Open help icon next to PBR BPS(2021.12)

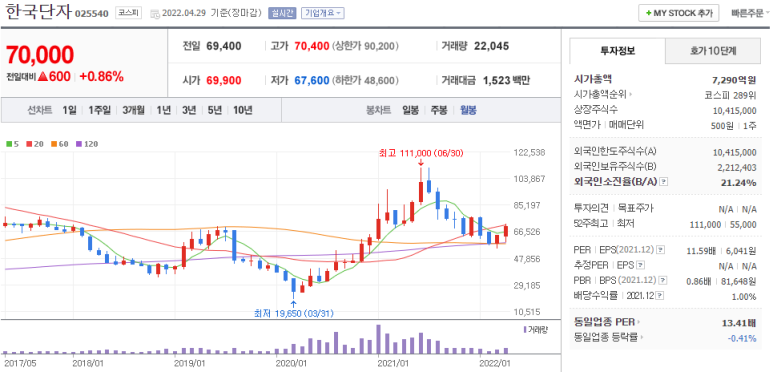(663, 281)
